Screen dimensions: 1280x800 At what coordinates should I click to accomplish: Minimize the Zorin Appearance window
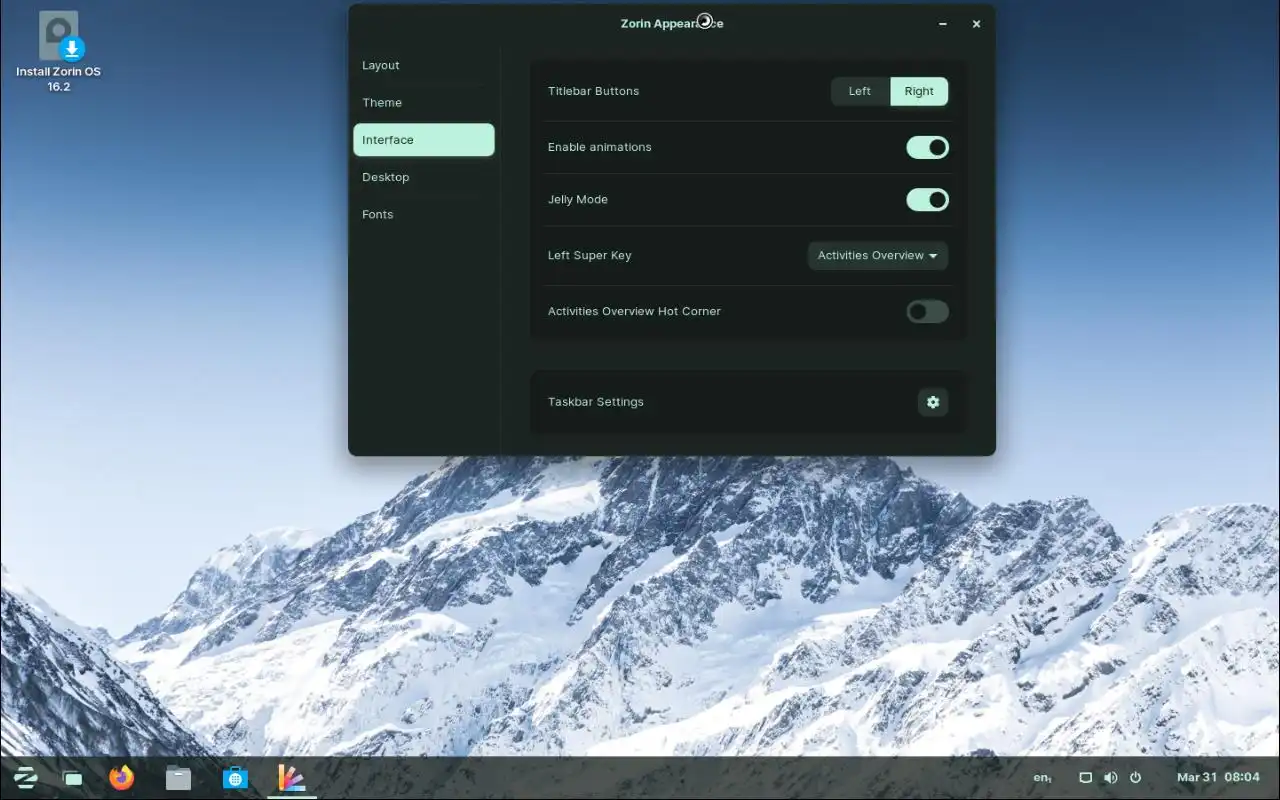[943, 24]
